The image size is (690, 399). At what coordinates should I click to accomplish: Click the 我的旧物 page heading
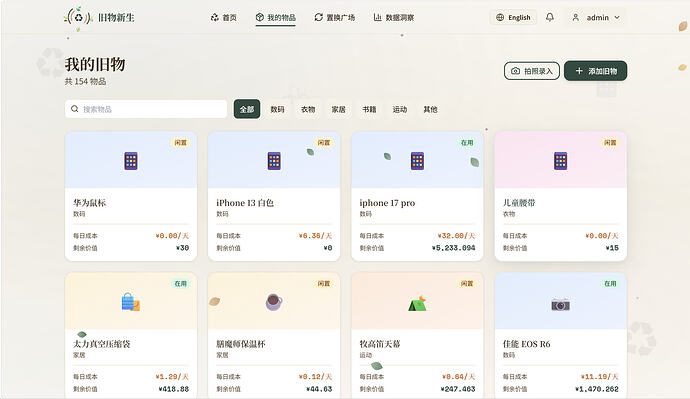click(95, 64)
